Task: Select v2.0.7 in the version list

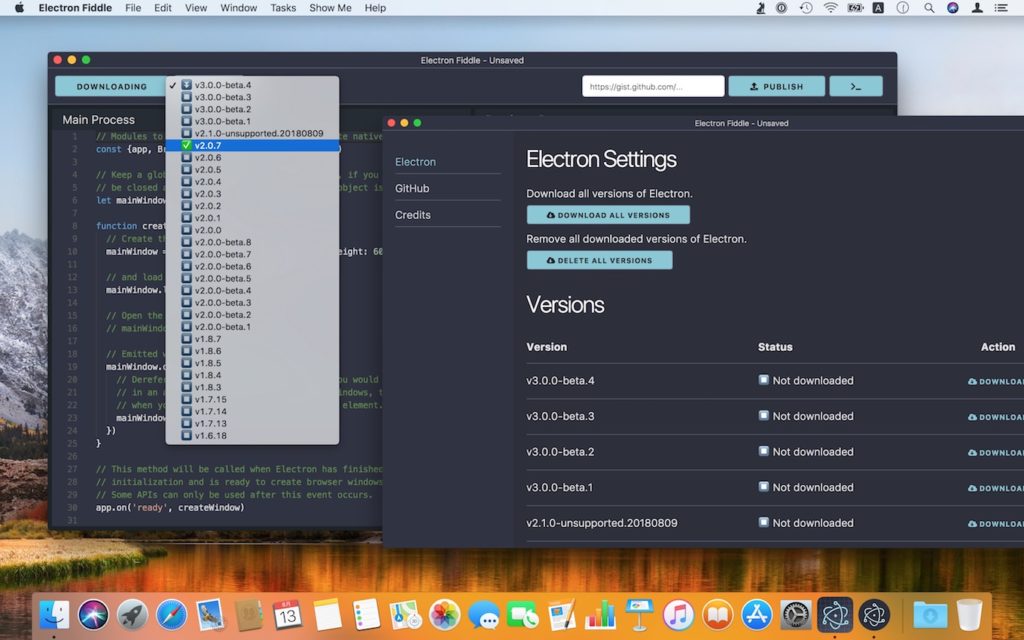Action: point(208,145)
